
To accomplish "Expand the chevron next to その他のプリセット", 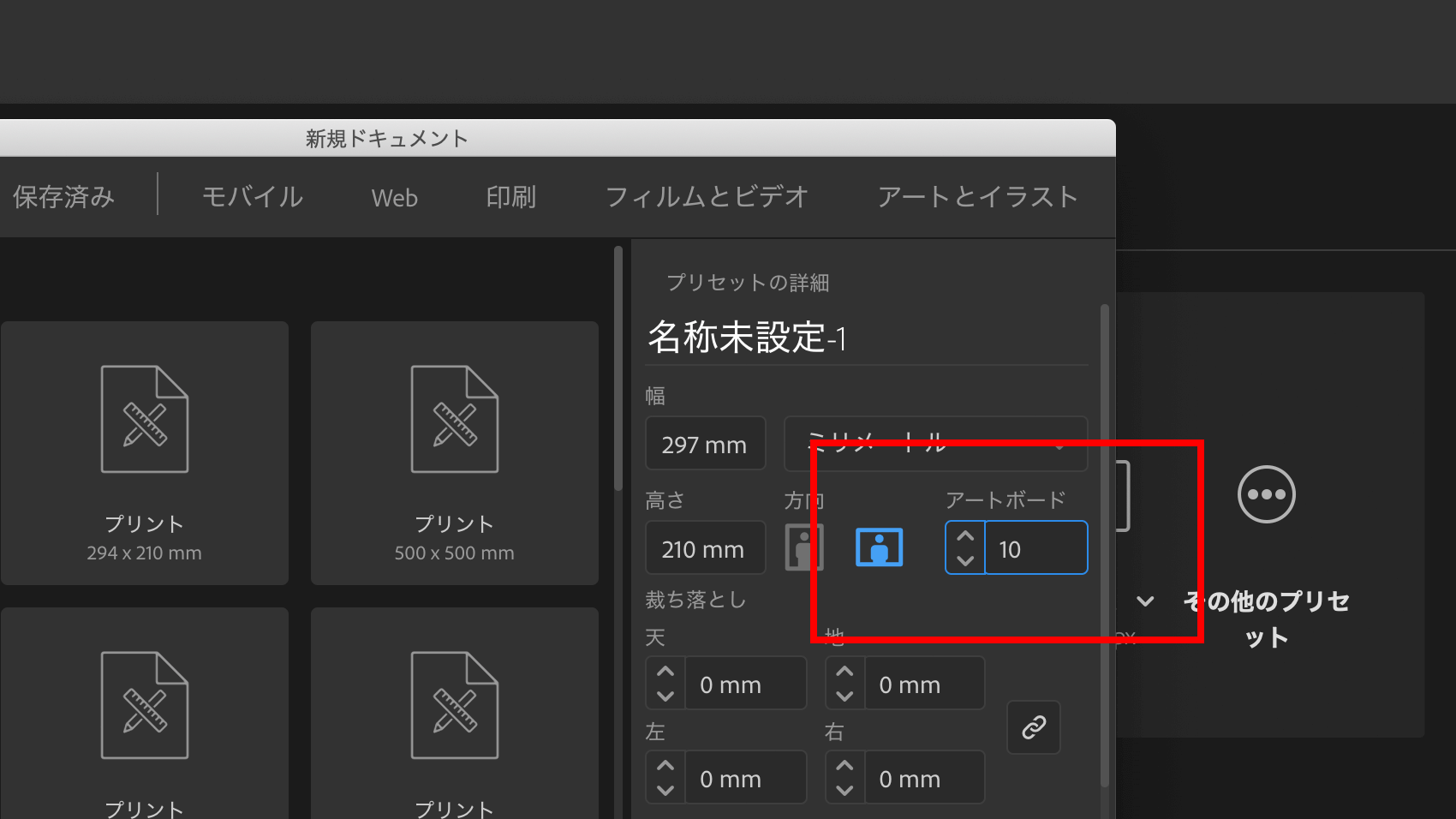I will click(x=1145, y=601).
